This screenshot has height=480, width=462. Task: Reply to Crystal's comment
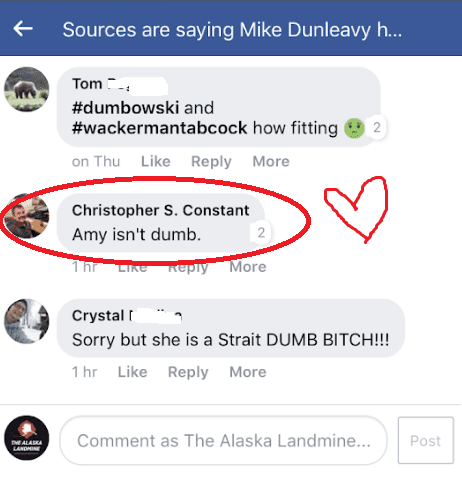pyautogui.click(x=188, y=373)
